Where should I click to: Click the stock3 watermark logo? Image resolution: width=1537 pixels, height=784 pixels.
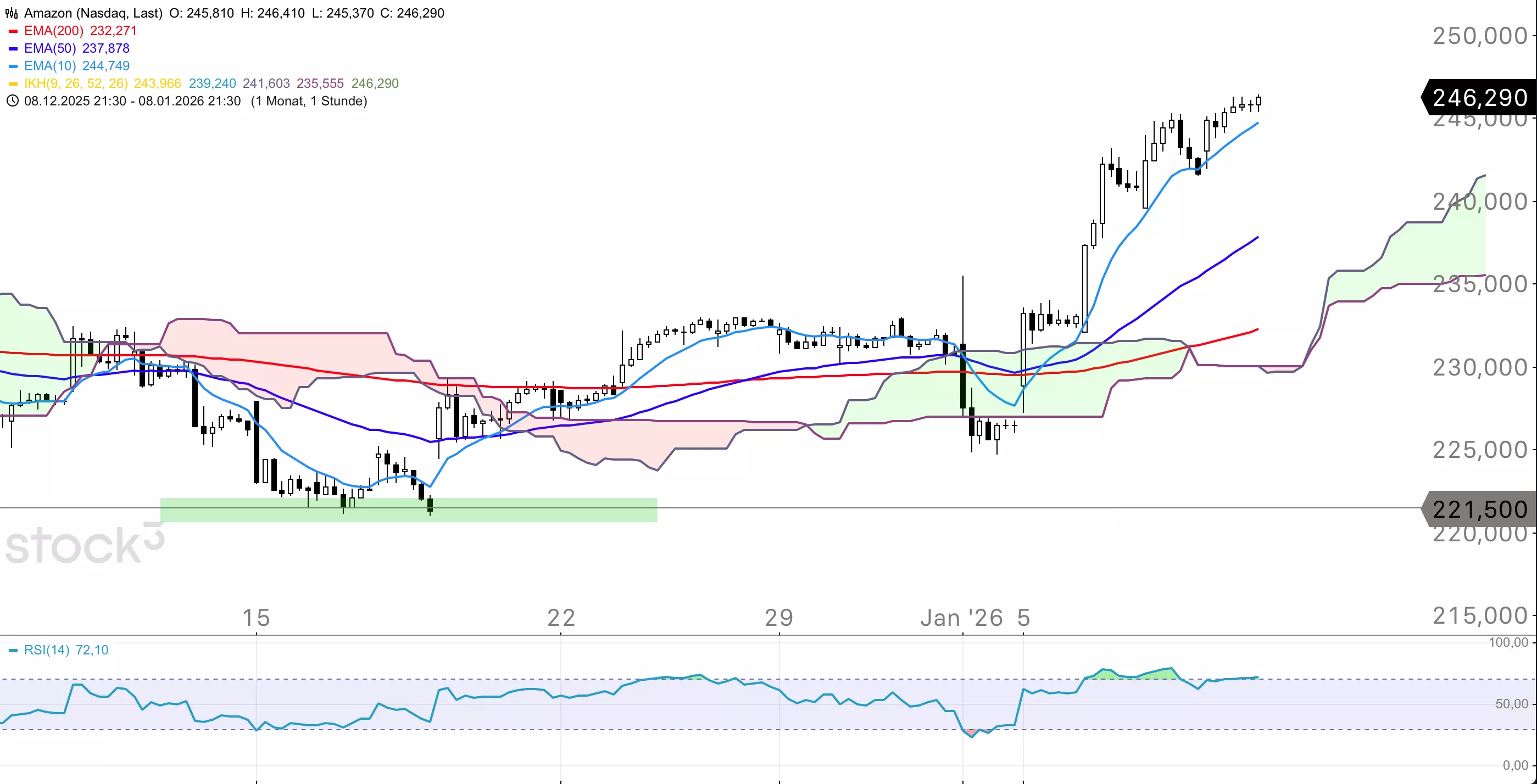[83, 544]
